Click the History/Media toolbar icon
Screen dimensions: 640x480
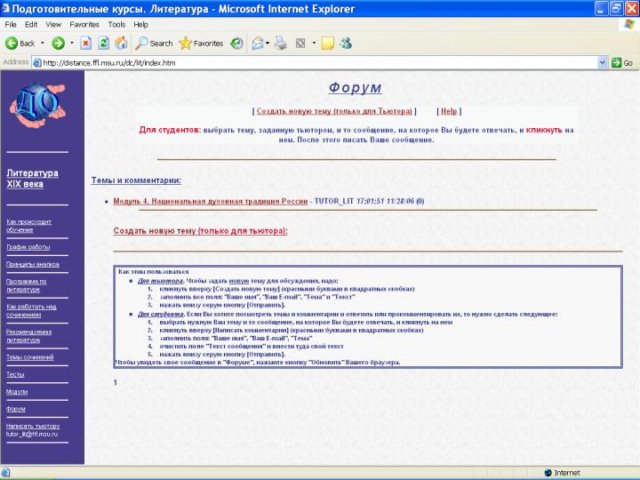click(x=237, y=43)
